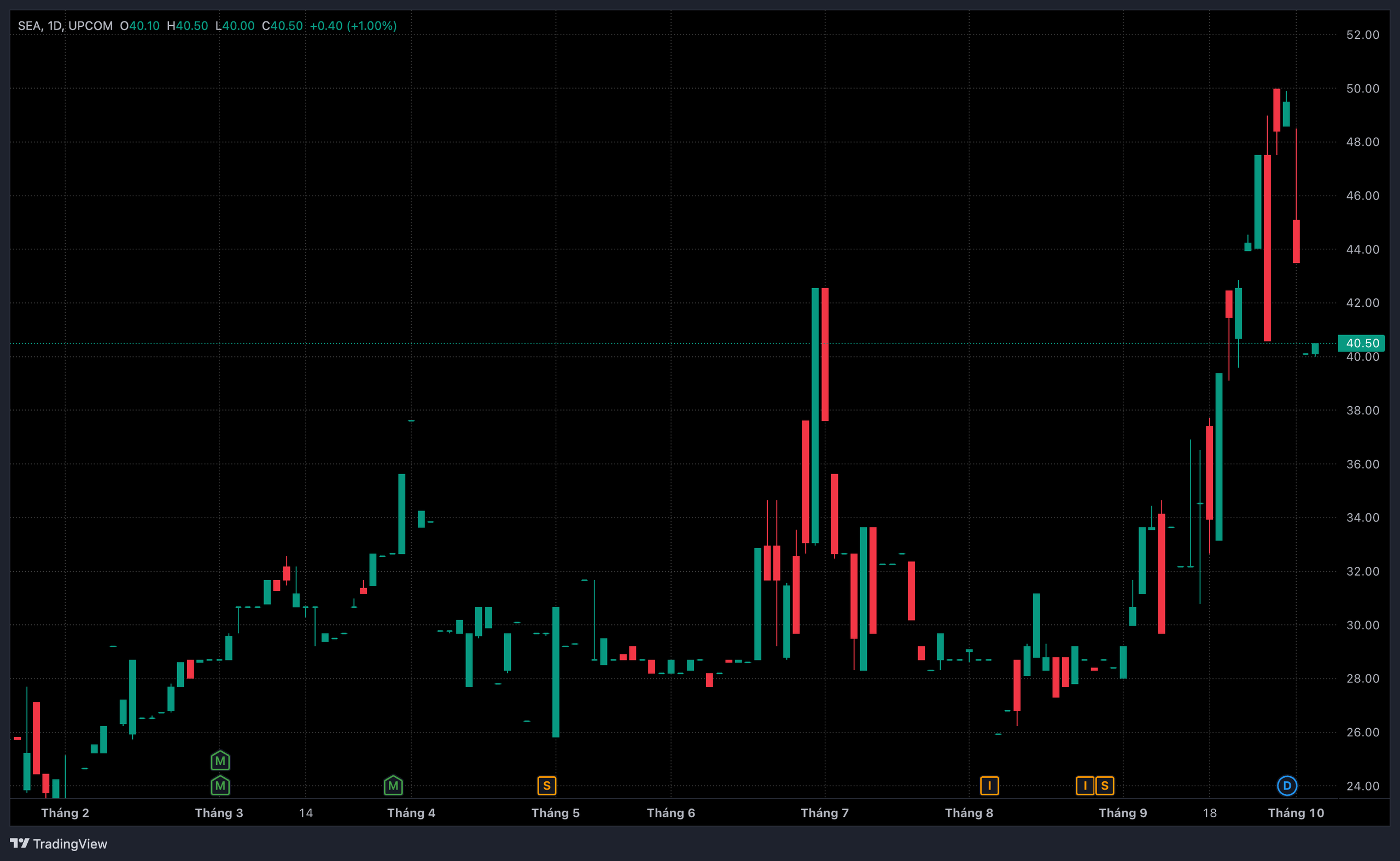Viewport: 1400px width, 861px height.
Task: Open the I marker at Tháng 8
Action: [989, 786]
